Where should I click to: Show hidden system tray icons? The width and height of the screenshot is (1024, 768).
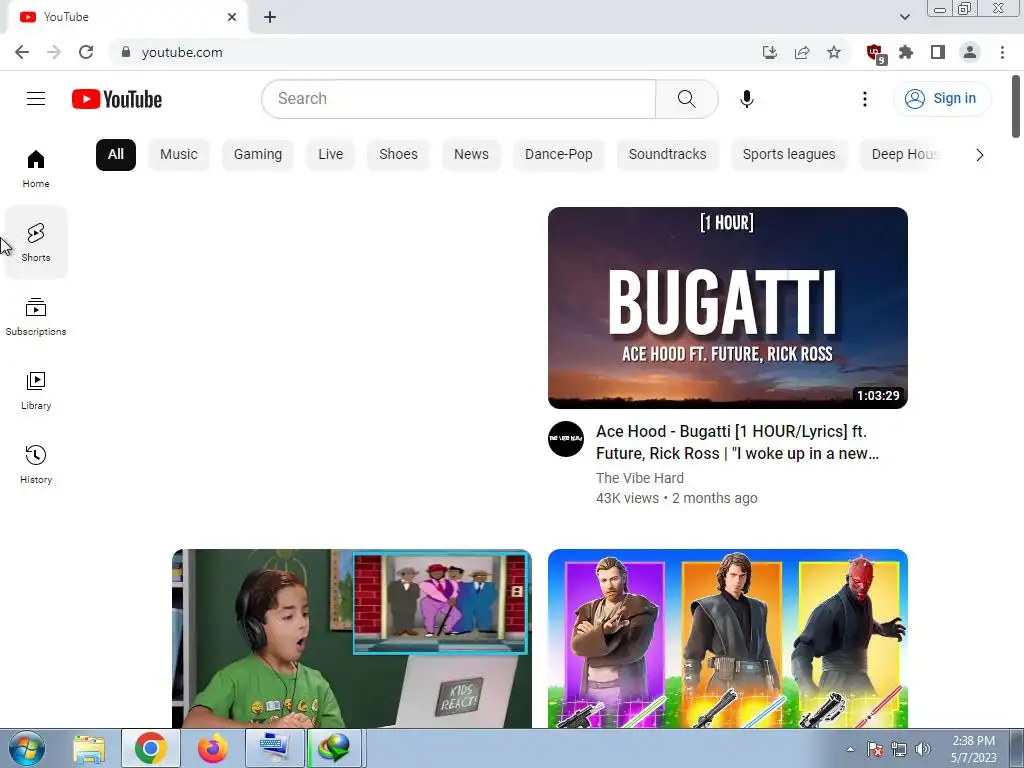coord(850,749)
